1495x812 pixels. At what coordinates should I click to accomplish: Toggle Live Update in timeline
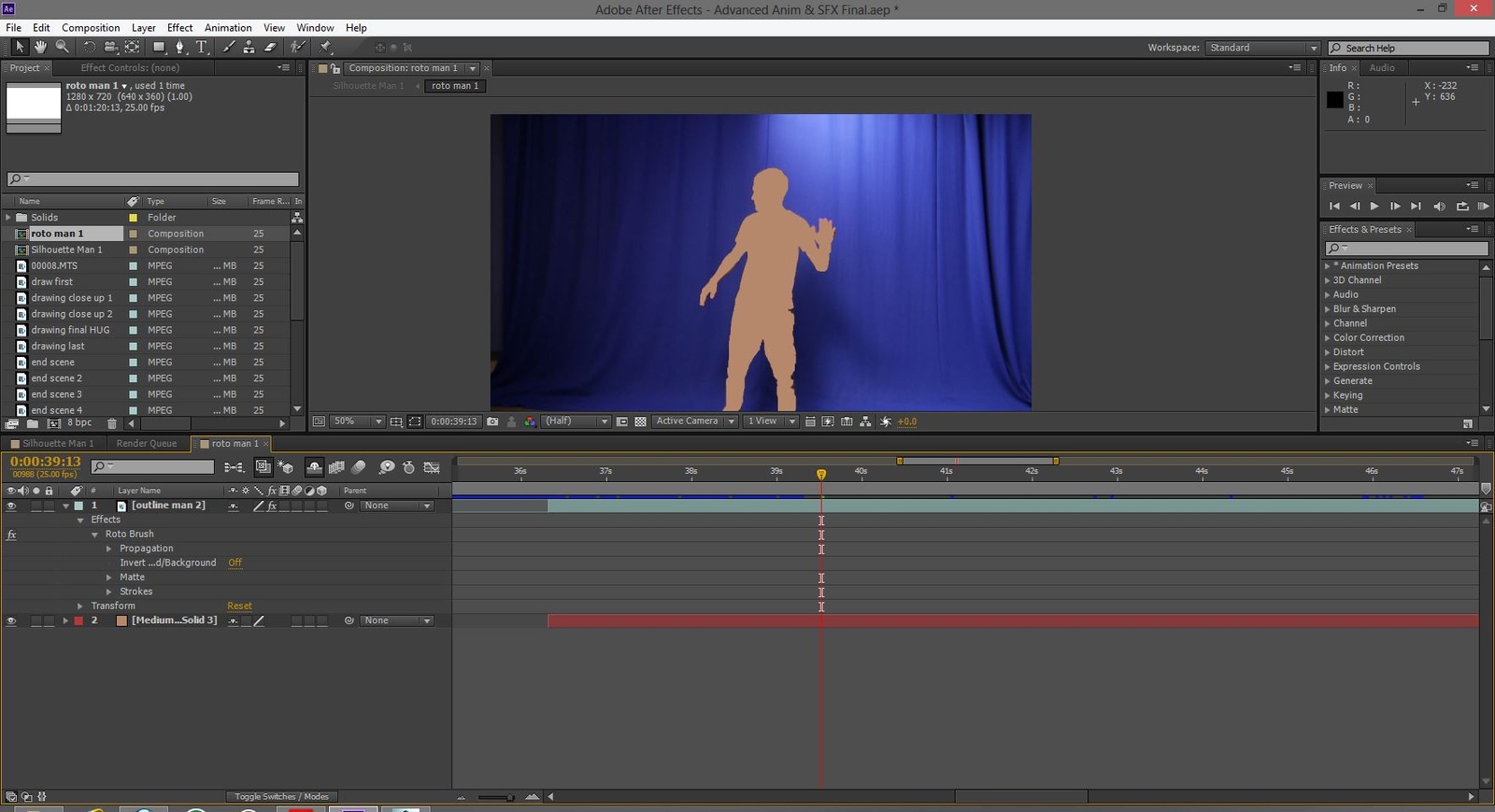point(263,467)
